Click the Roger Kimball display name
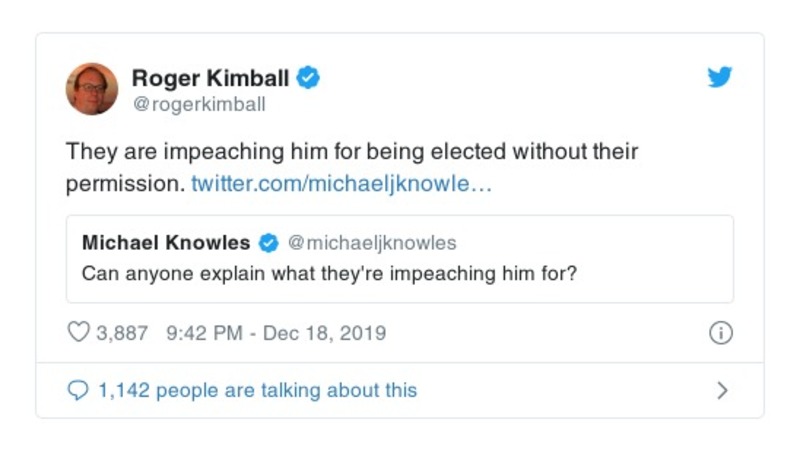The image size is (800, 467). click(210, 78)
